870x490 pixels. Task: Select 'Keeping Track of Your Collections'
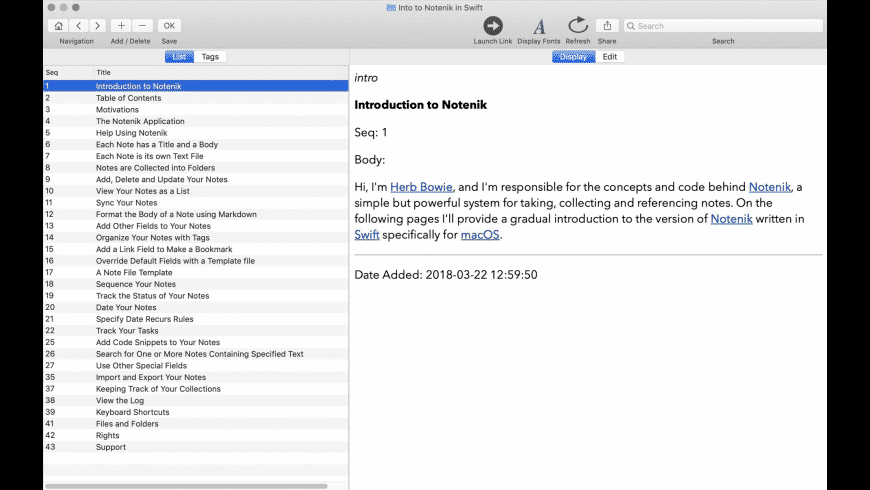[196, 389]
